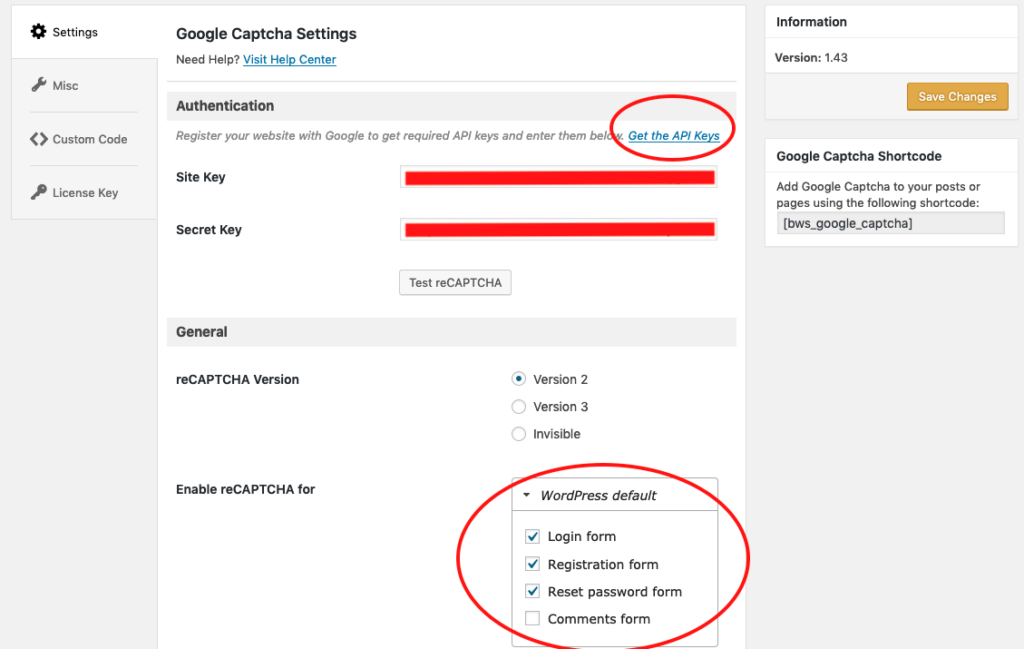Image resolution: width=1024 pixels, height=649 pixels.
Task: Visit the Help Center link
Action: click(289, 59)
